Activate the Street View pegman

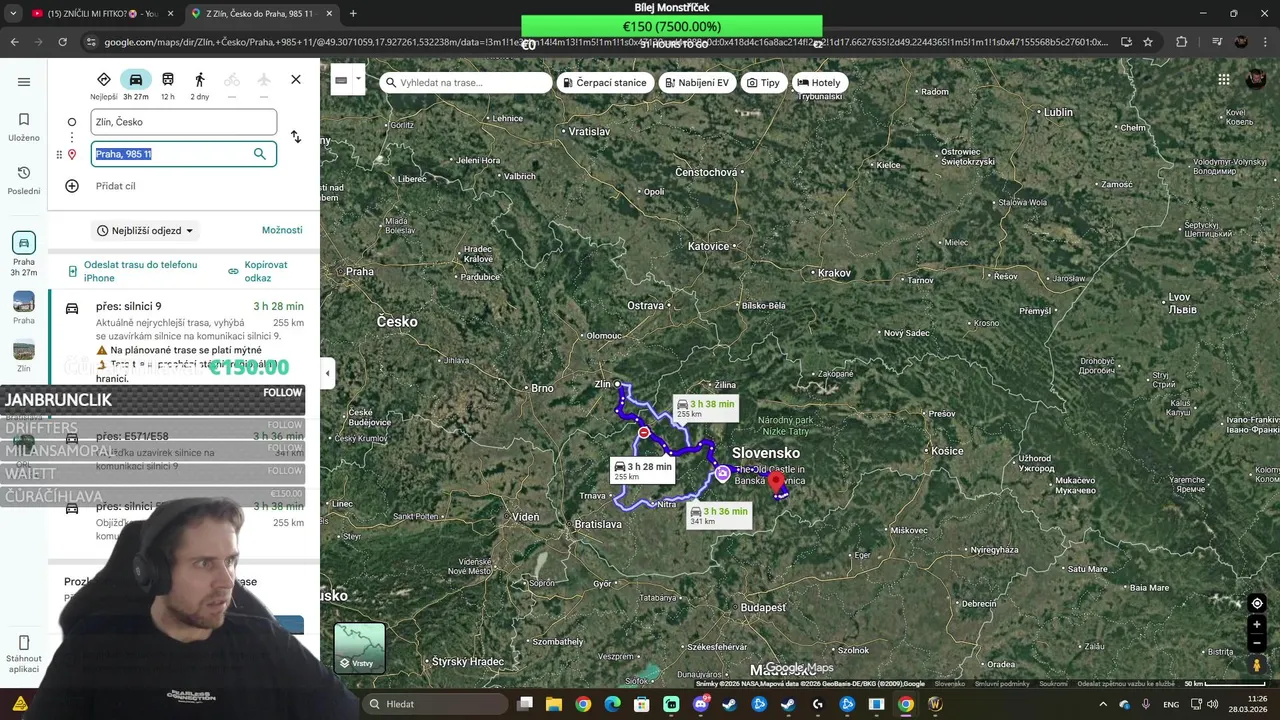point(1257,665)
